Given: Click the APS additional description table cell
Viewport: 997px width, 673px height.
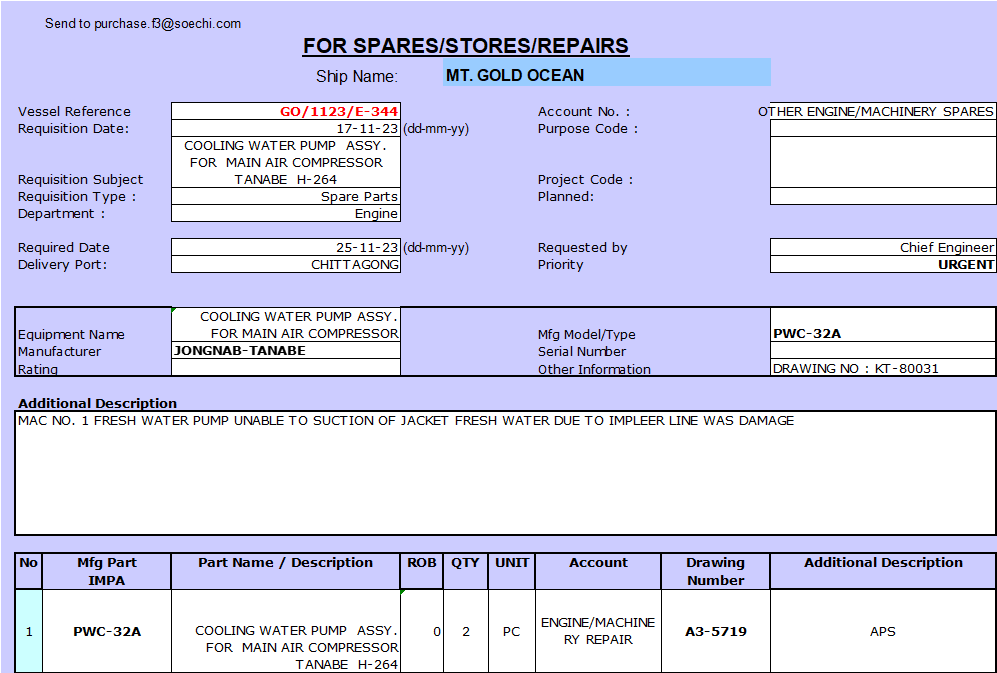Looking at the screenshot, I should 882,632.
